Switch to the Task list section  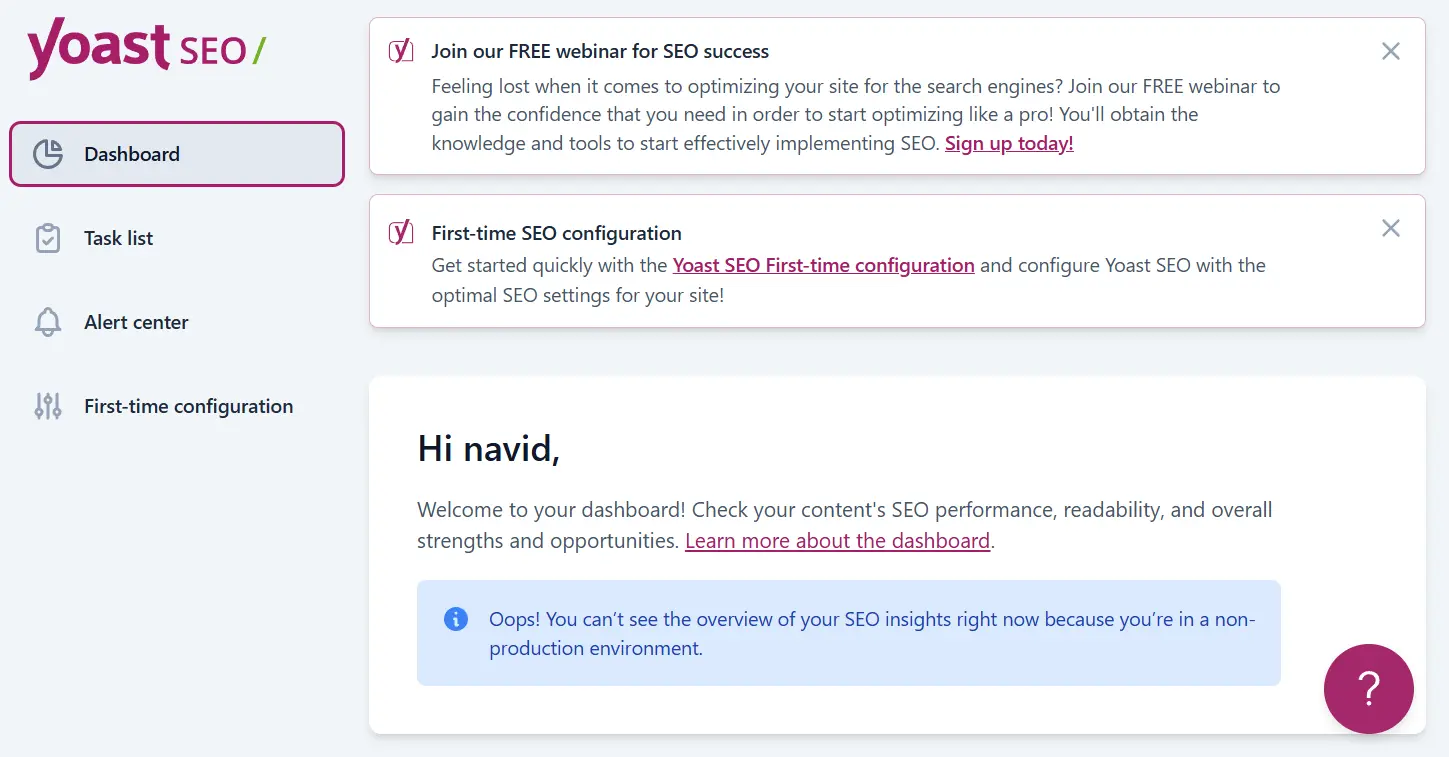pyautogui.click(x=118, y=238)
